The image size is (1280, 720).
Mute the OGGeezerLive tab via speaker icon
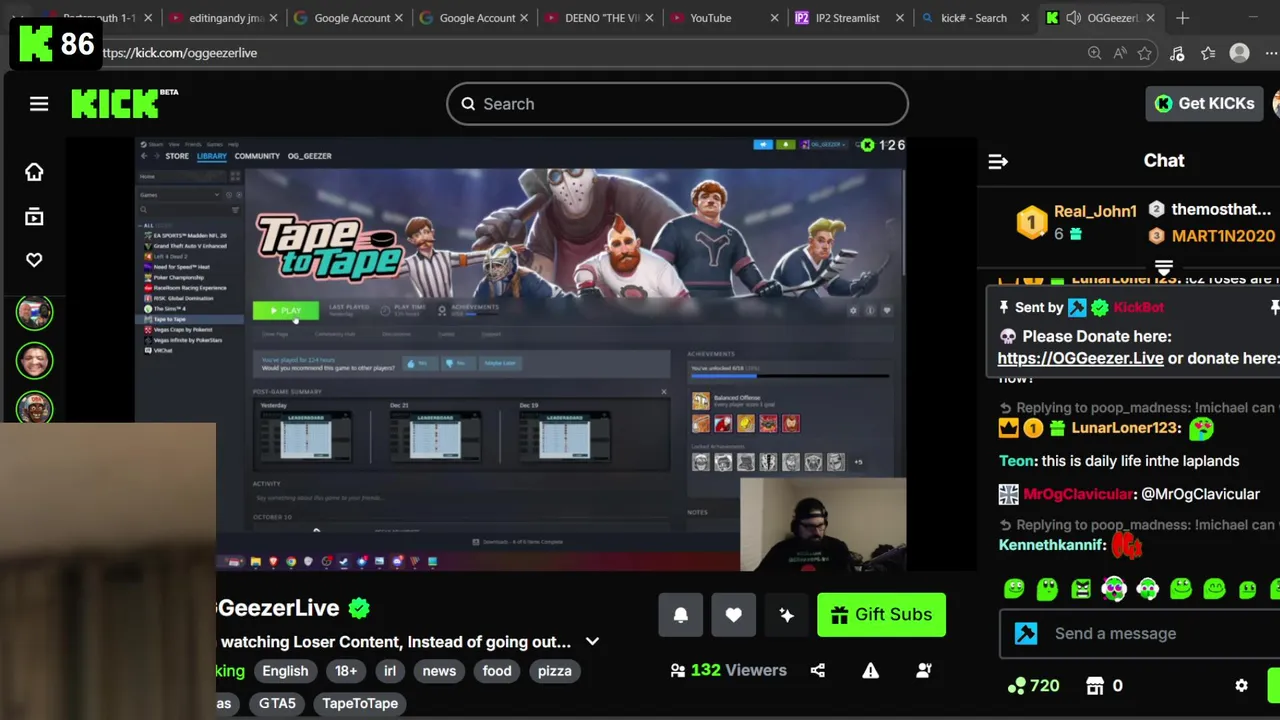click(x=1073, y=18)
